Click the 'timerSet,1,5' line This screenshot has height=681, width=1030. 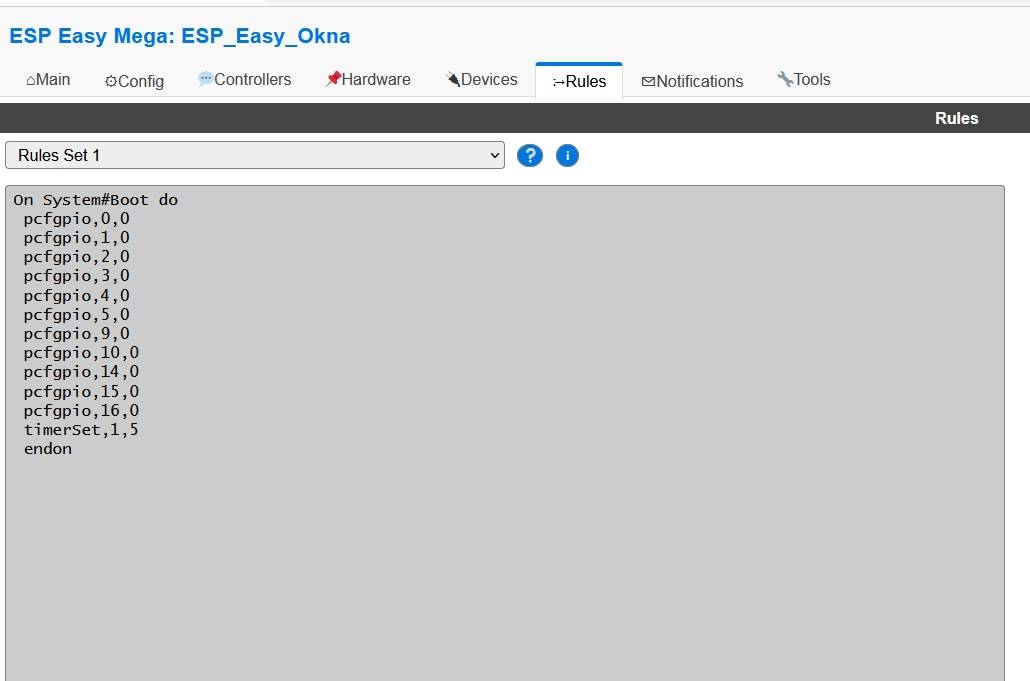(x=81, y=429)
